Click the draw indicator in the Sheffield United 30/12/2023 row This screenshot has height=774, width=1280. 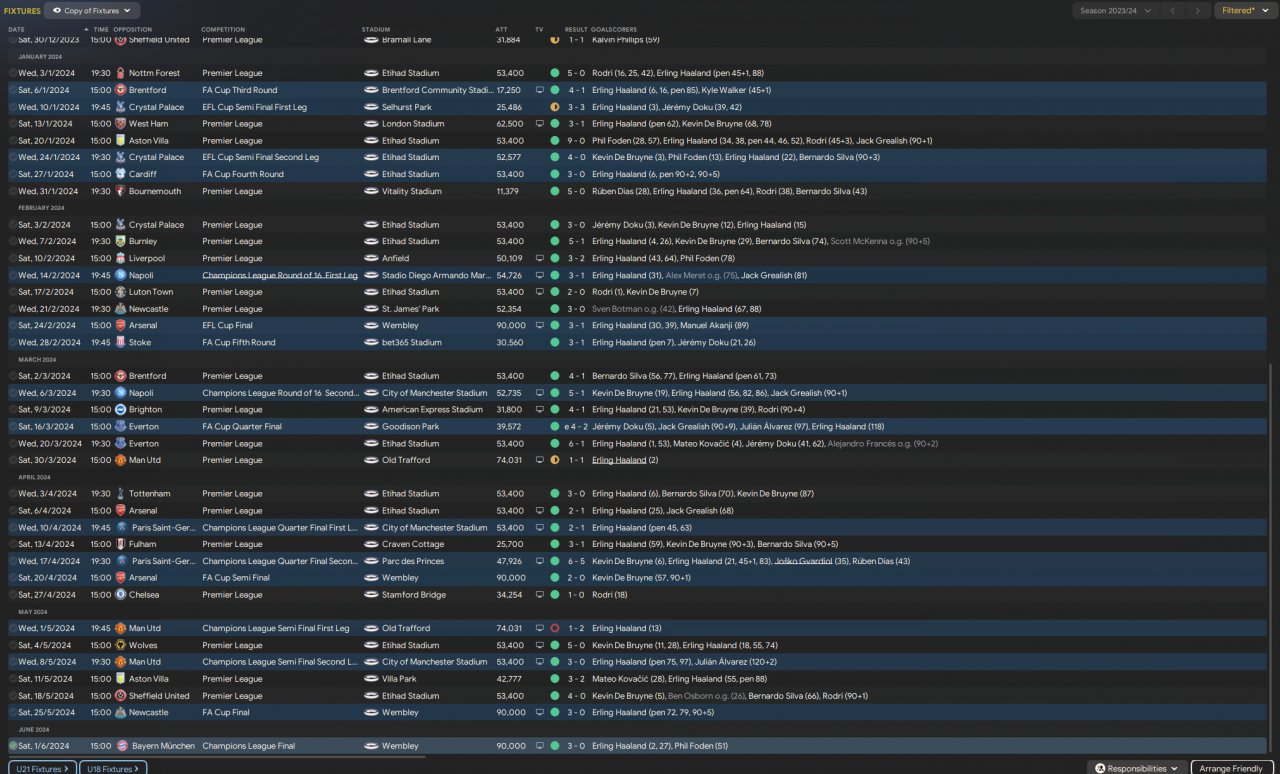click(x=555, y=40)
